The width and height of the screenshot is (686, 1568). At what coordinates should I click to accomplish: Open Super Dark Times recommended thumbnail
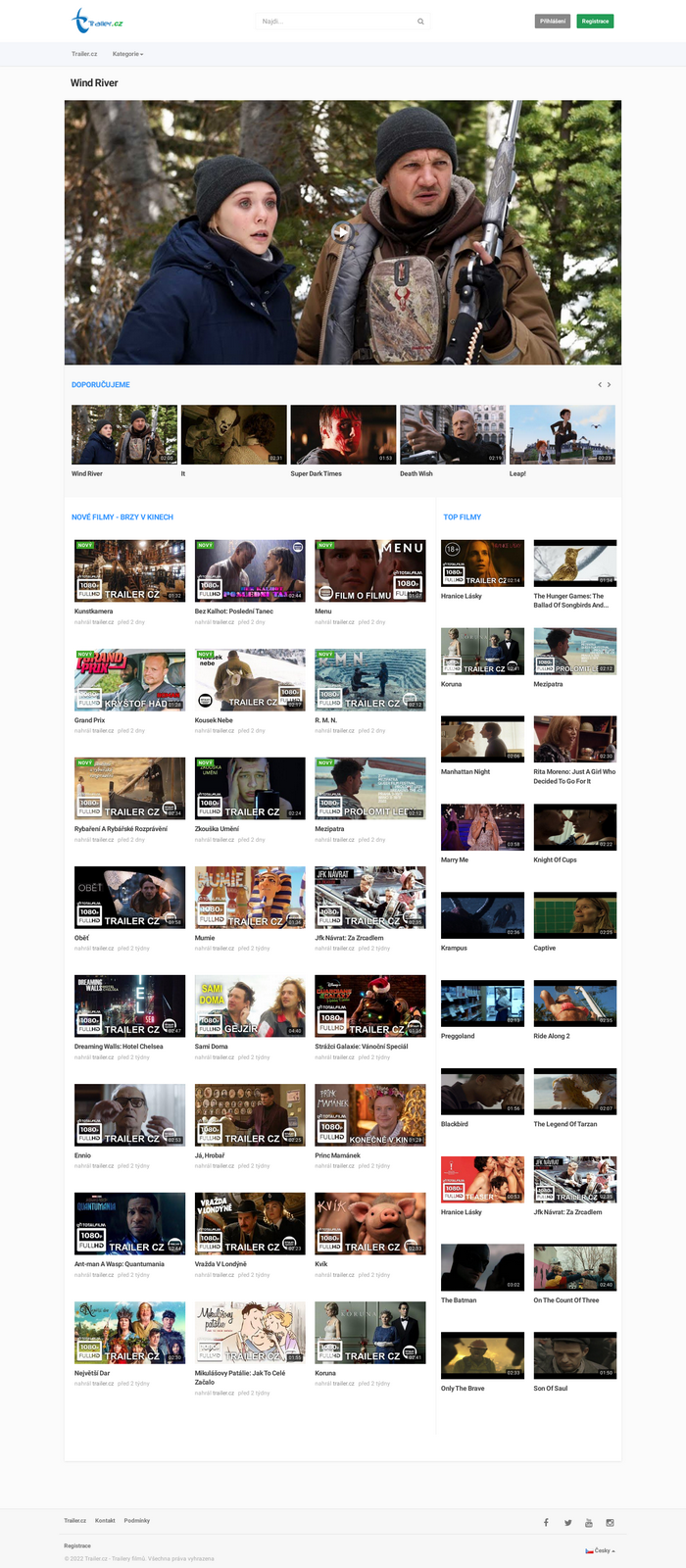point(343,434)
